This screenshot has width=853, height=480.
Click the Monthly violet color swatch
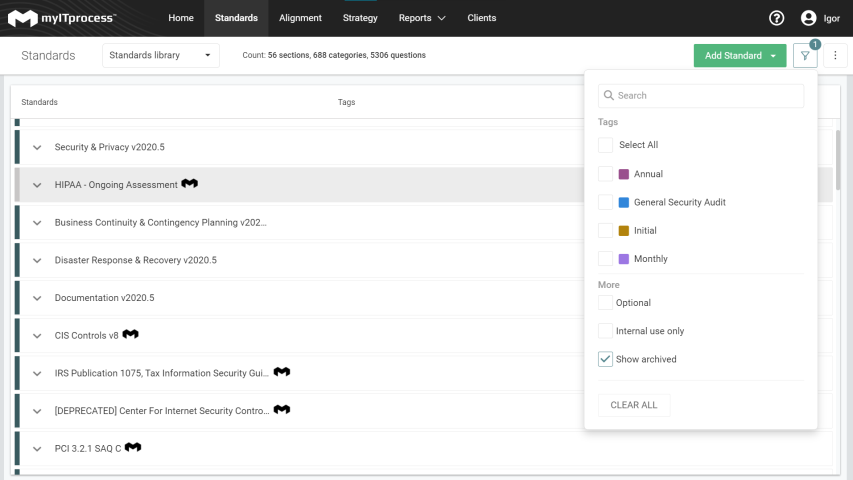tap(624, 259)
